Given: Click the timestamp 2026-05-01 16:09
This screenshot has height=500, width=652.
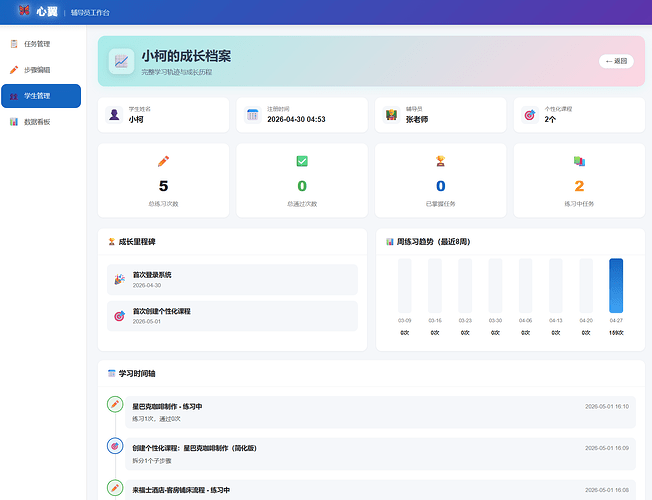Looking at the screenshot, I should [x=607, y=448].
